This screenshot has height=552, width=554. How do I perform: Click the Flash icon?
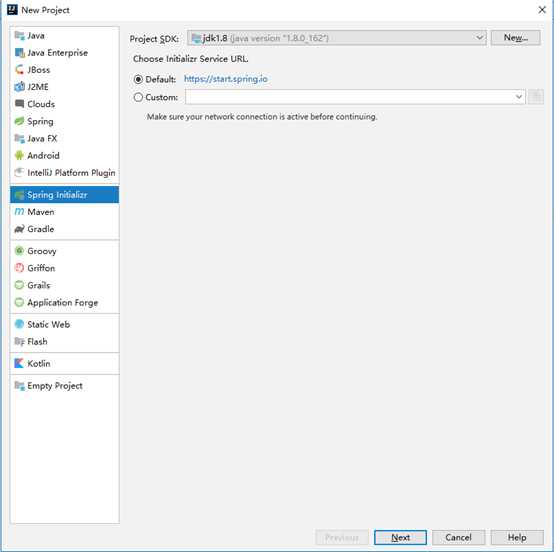(x=19, y=341)
